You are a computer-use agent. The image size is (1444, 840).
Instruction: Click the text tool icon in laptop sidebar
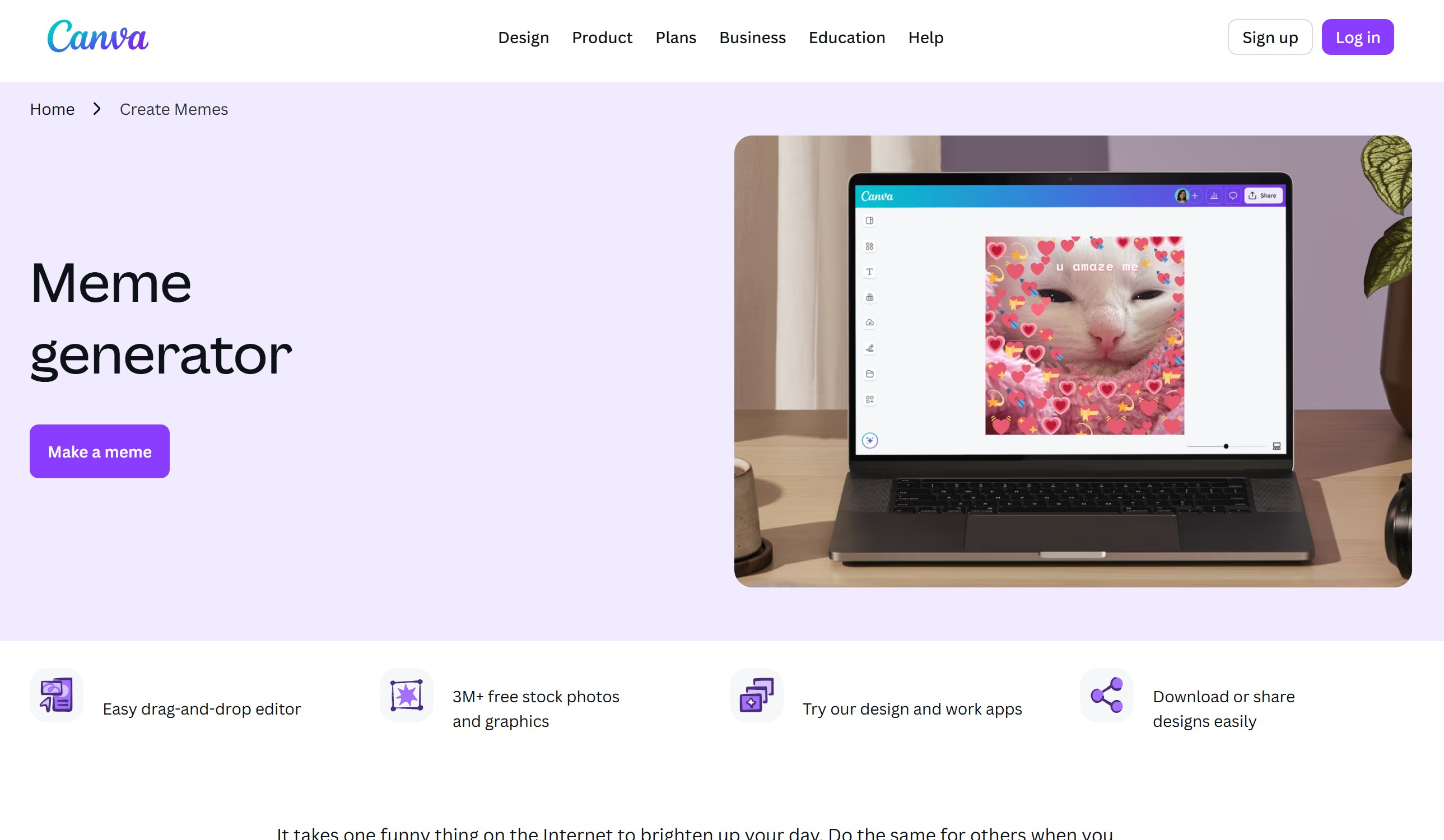pos(869,272)
